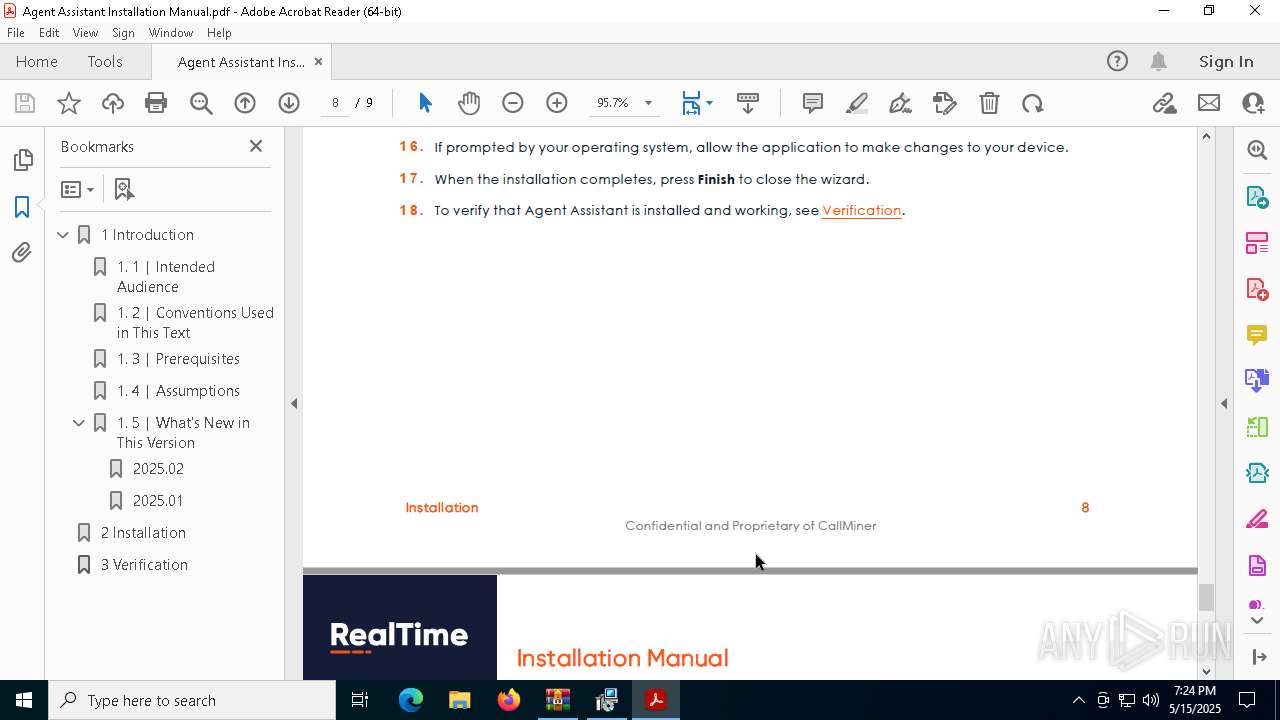This screenshot has width=1280, height=720.
Task: Open File Explorer from the taskbar
Action: coord(459,700)
